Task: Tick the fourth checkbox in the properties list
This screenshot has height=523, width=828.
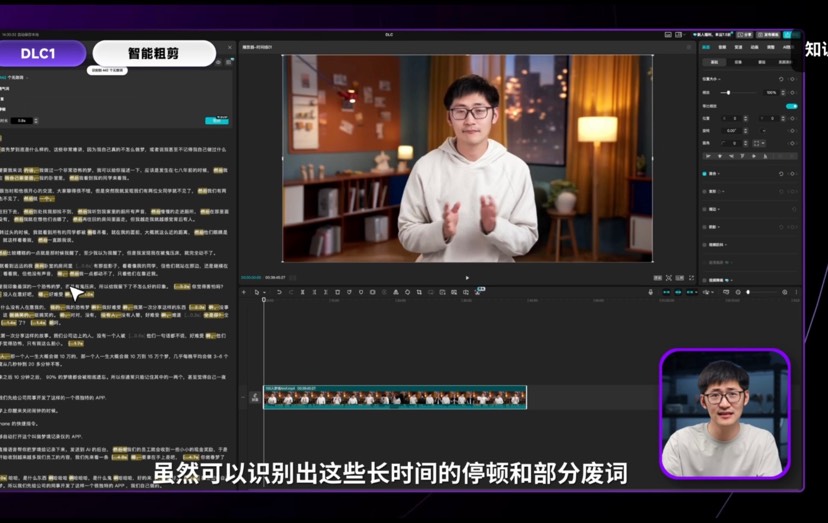Action: pos(704,227)
